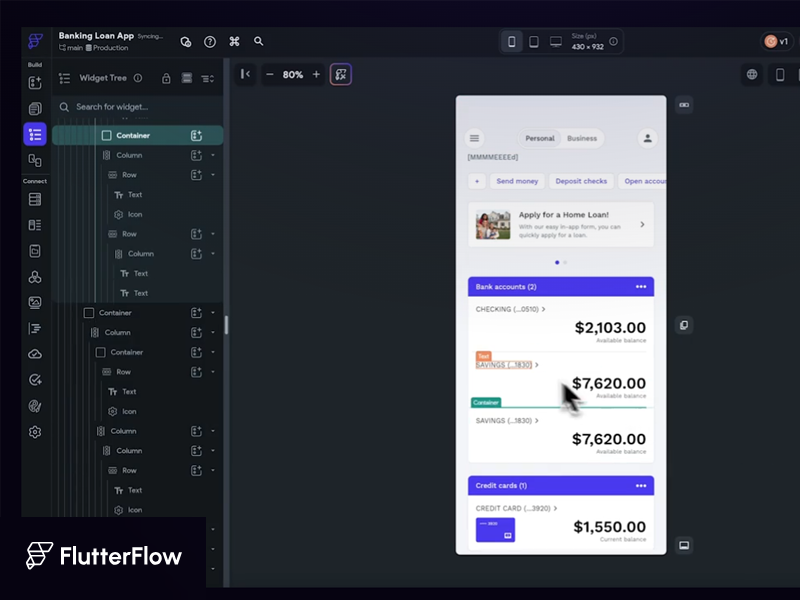Viewport: 800px width, 600px height.
Task: Collapse the widget tree side panel
Action: click(245, 74)
